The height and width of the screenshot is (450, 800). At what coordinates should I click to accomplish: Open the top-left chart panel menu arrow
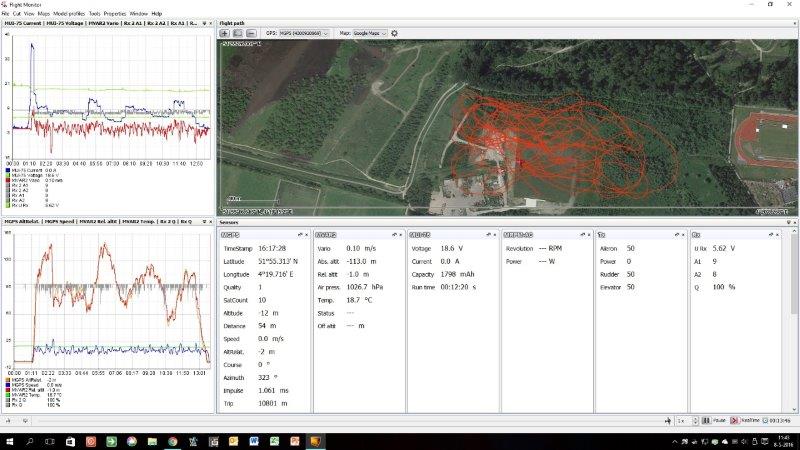[x=204, y=23]
